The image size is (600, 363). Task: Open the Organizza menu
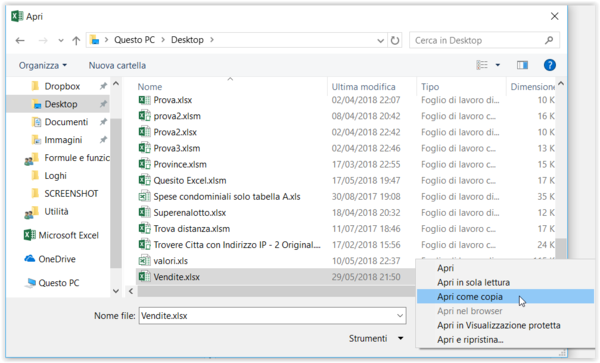[x=43, y=65]
